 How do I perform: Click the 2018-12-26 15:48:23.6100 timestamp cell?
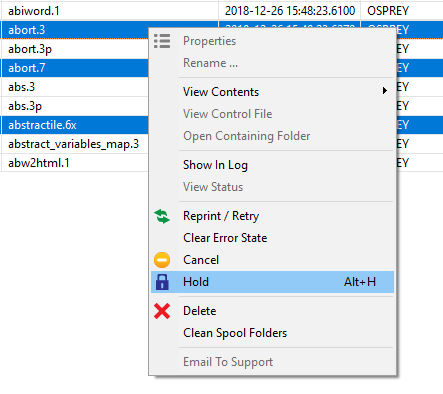pyautogui.click(x=290, y=11)
